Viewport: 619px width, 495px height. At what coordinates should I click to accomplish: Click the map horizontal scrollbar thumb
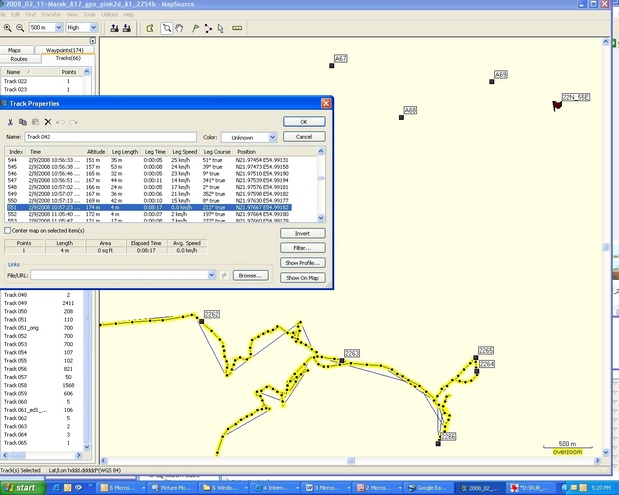351,461
